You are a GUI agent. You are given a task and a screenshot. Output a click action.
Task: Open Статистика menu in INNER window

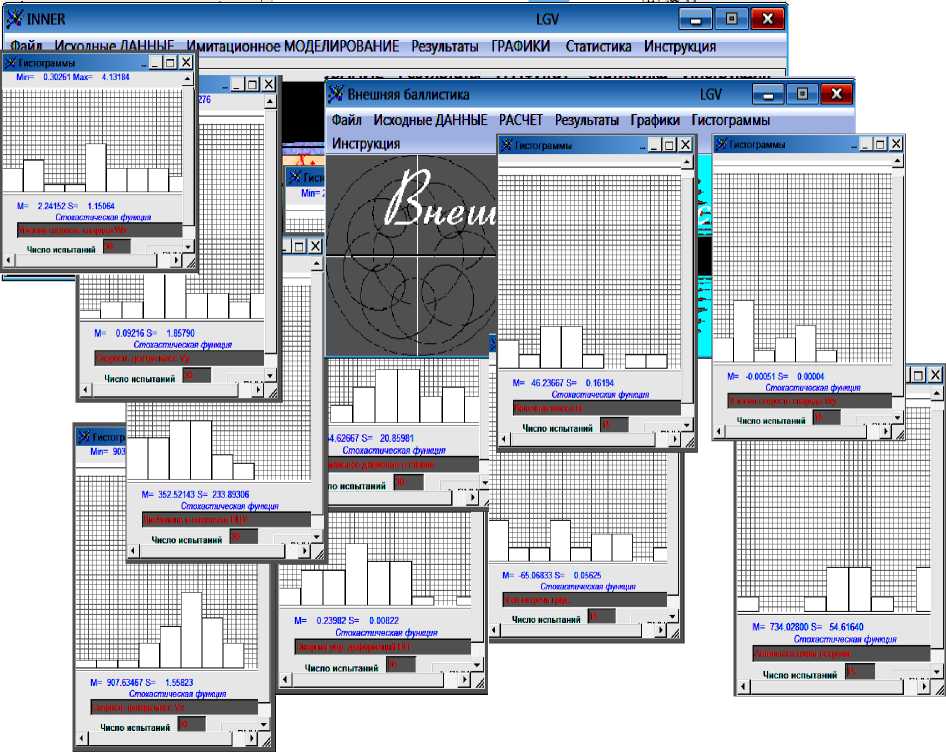pyautogui.click(x=598, y=46)
